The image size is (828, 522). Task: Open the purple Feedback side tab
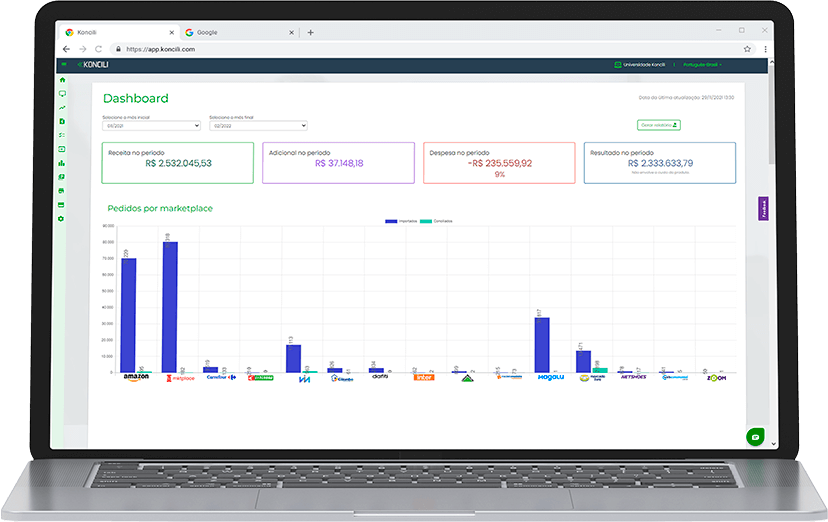[x=763, y=208]
